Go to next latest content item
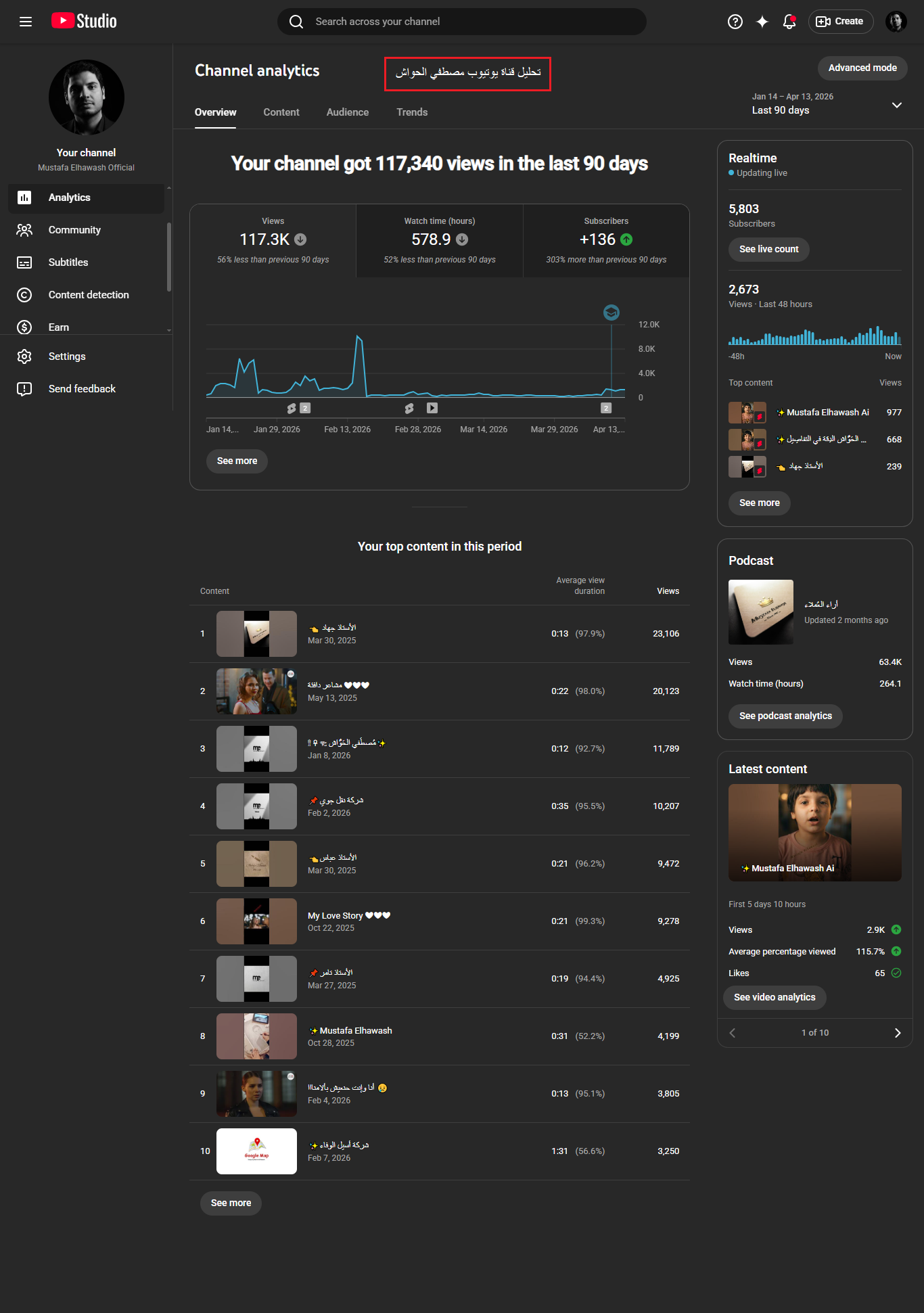924x1313 pixels. tap(897, 1033)
